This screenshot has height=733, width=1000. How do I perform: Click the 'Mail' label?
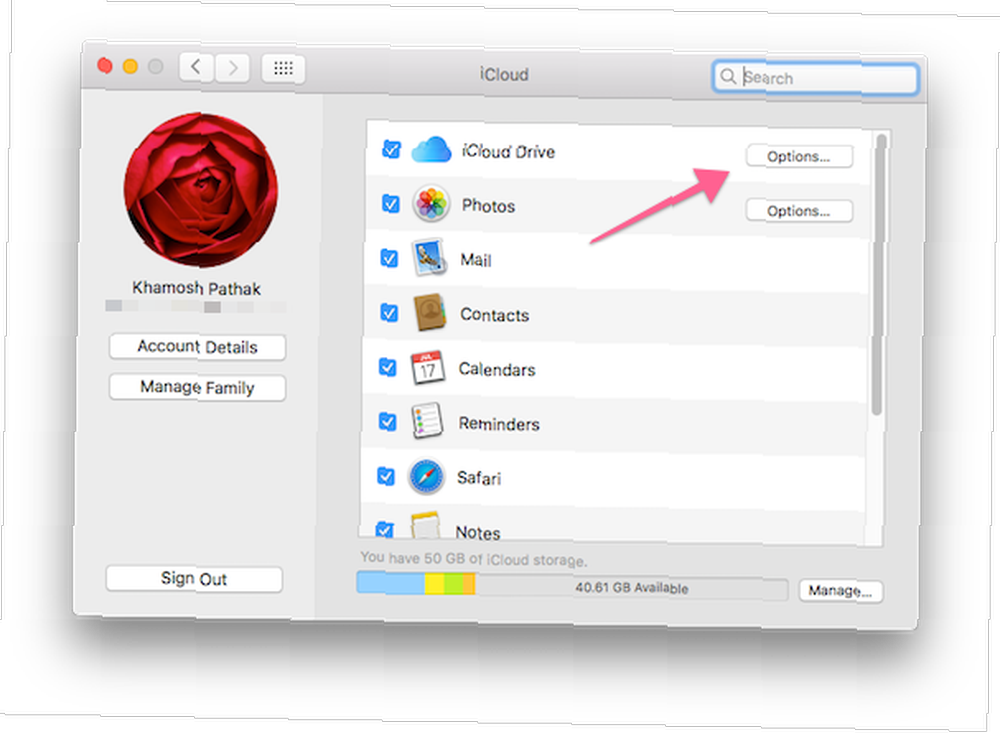click(x=476, y=260)
